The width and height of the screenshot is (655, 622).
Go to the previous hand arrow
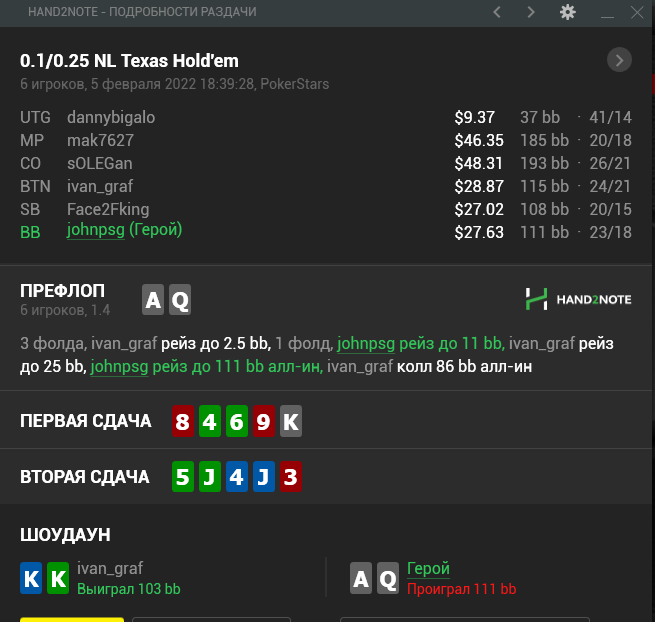point(497,12)
